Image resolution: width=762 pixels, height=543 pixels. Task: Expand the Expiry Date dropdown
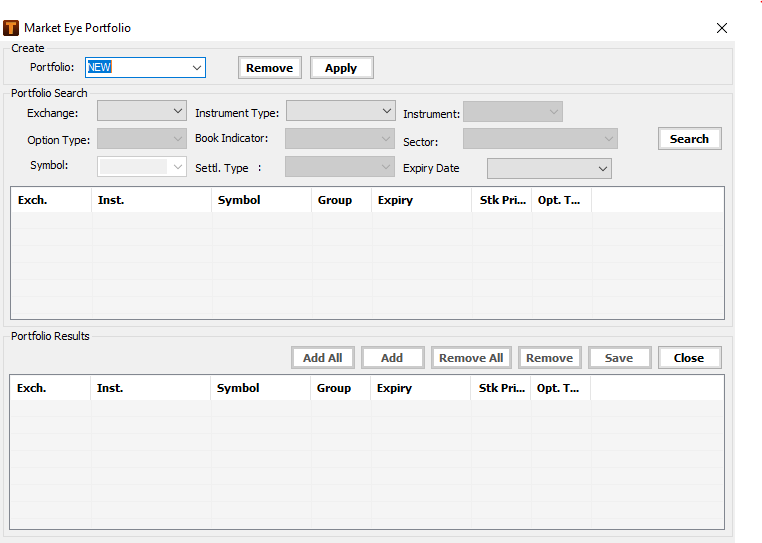(549, 169)
